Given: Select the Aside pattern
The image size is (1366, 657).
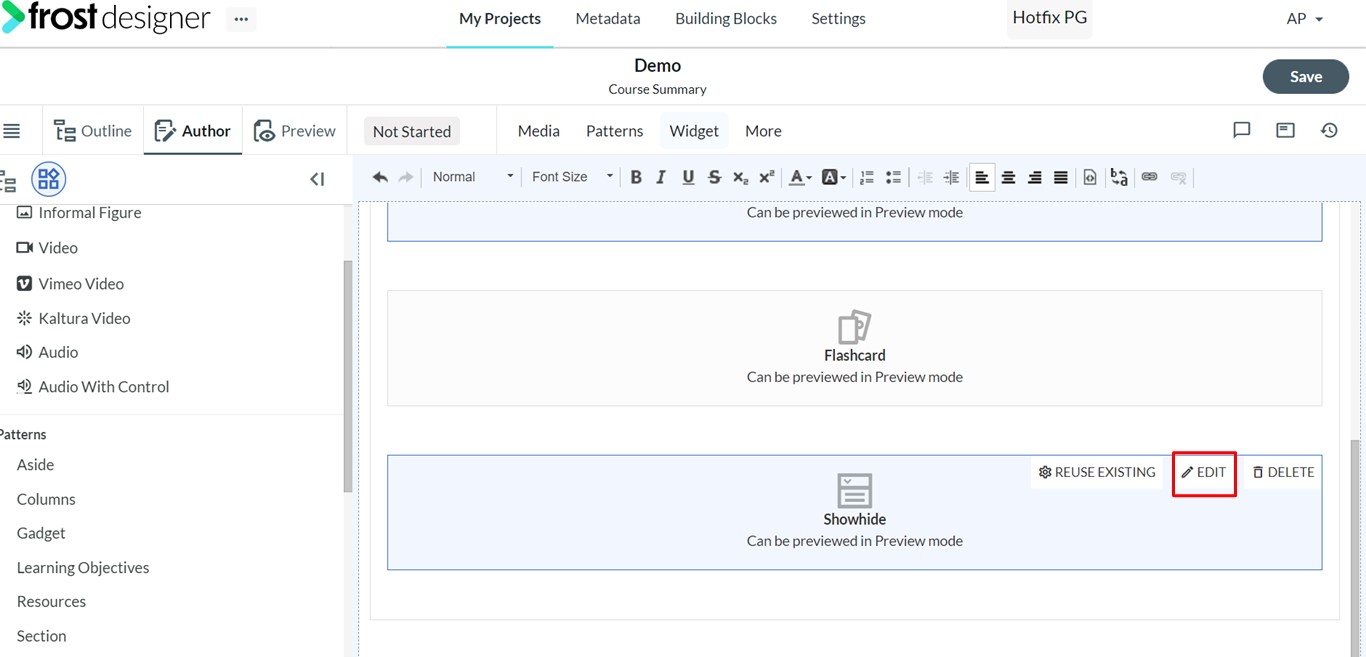Looking at the screenshot, I should [35, 464].
